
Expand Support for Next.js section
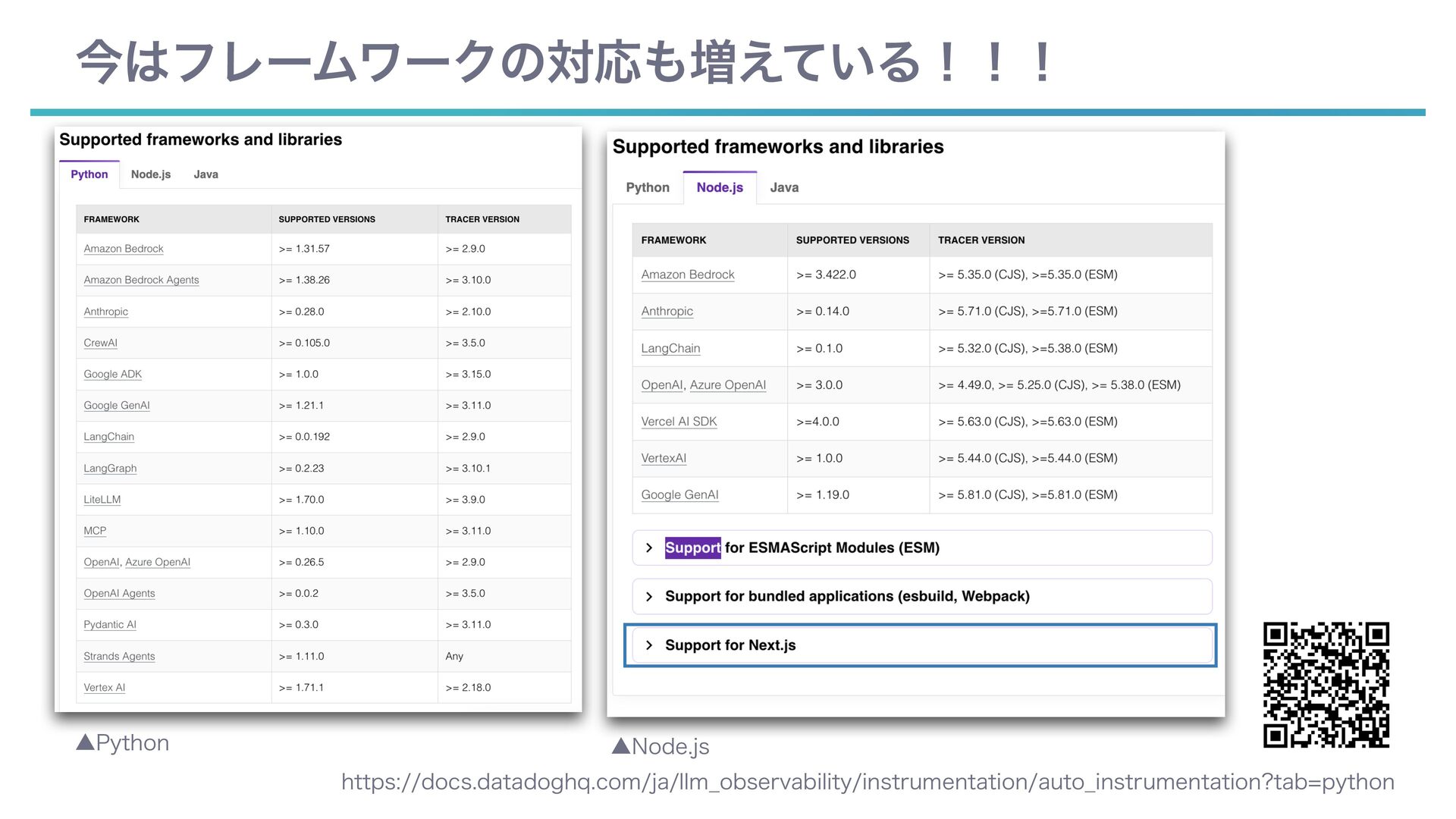click(730, 645)
